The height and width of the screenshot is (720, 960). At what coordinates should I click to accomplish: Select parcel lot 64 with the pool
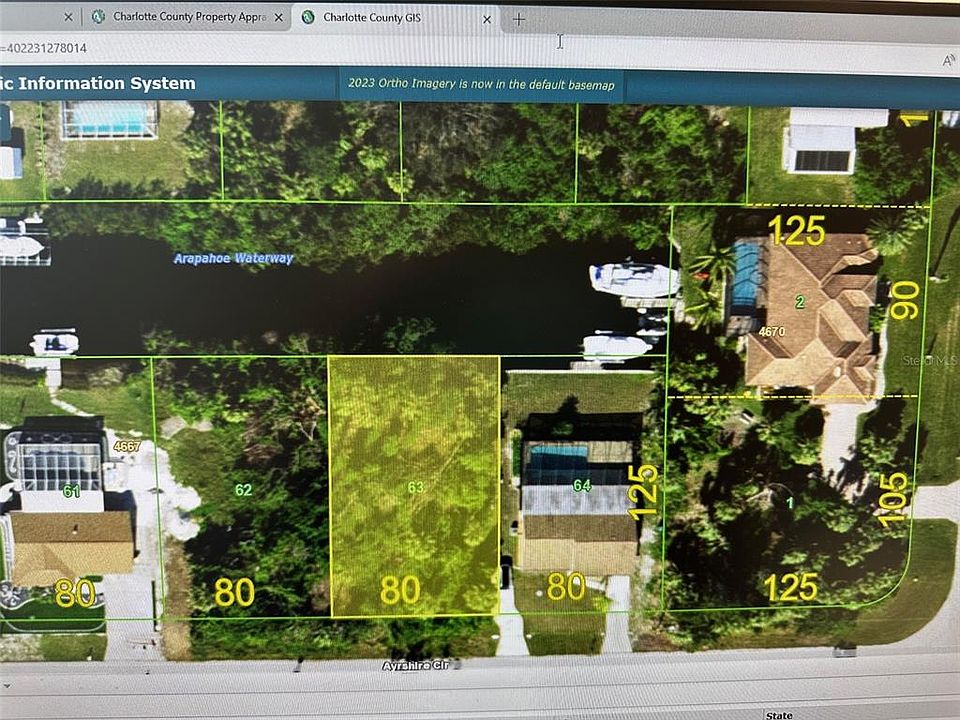(582, 485)
